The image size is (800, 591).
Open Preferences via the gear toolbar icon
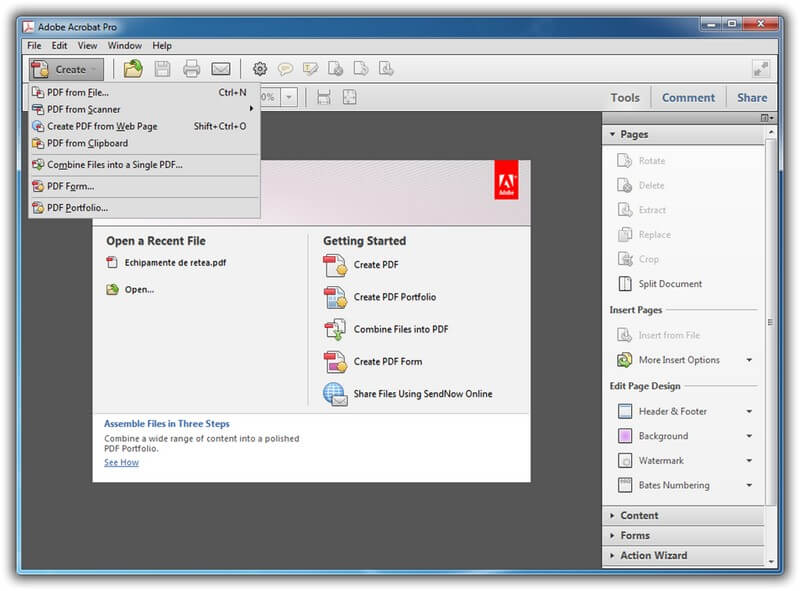coord(260,69)
